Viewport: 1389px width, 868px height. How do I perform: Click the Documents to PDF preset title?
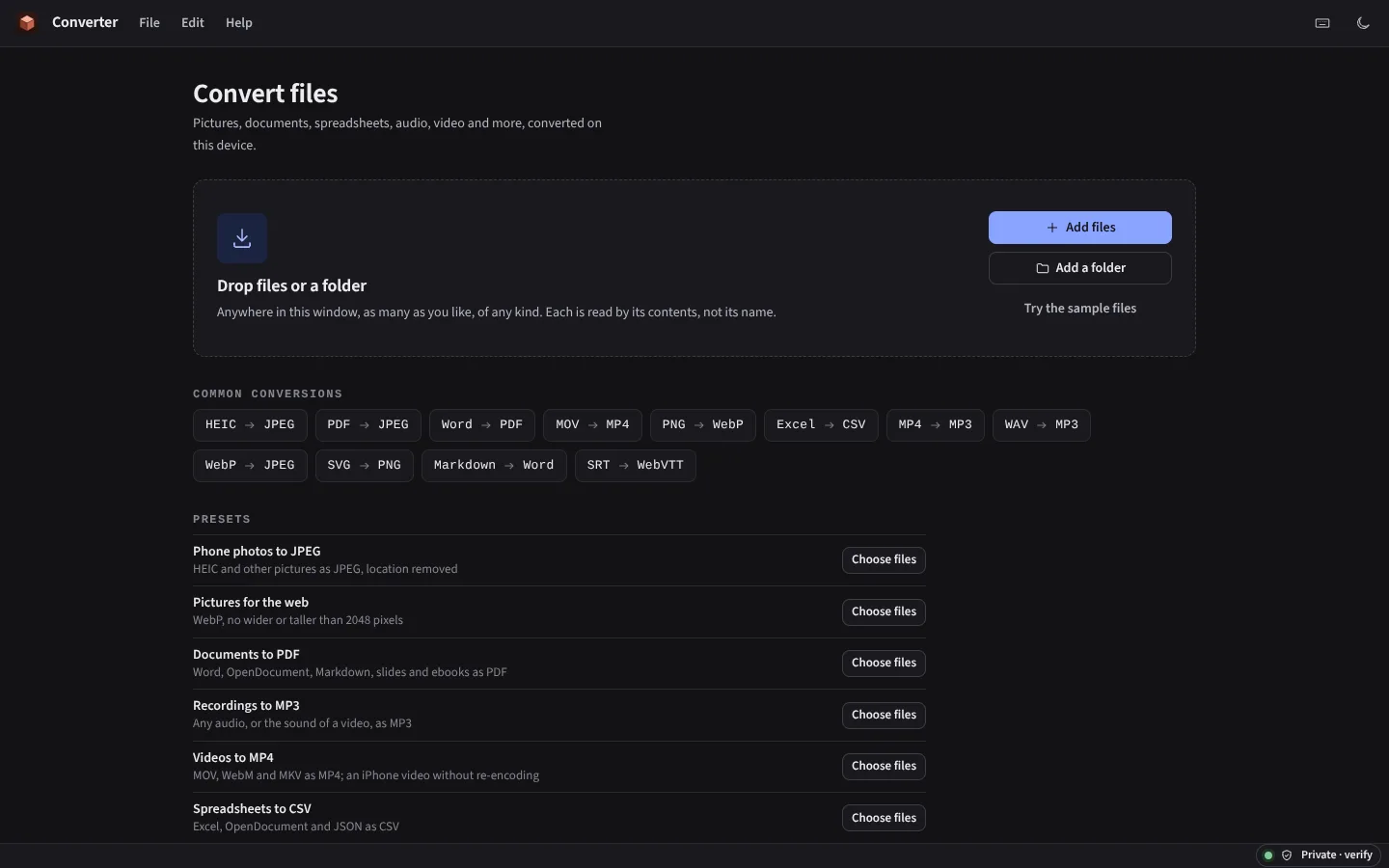pos(246,655)
